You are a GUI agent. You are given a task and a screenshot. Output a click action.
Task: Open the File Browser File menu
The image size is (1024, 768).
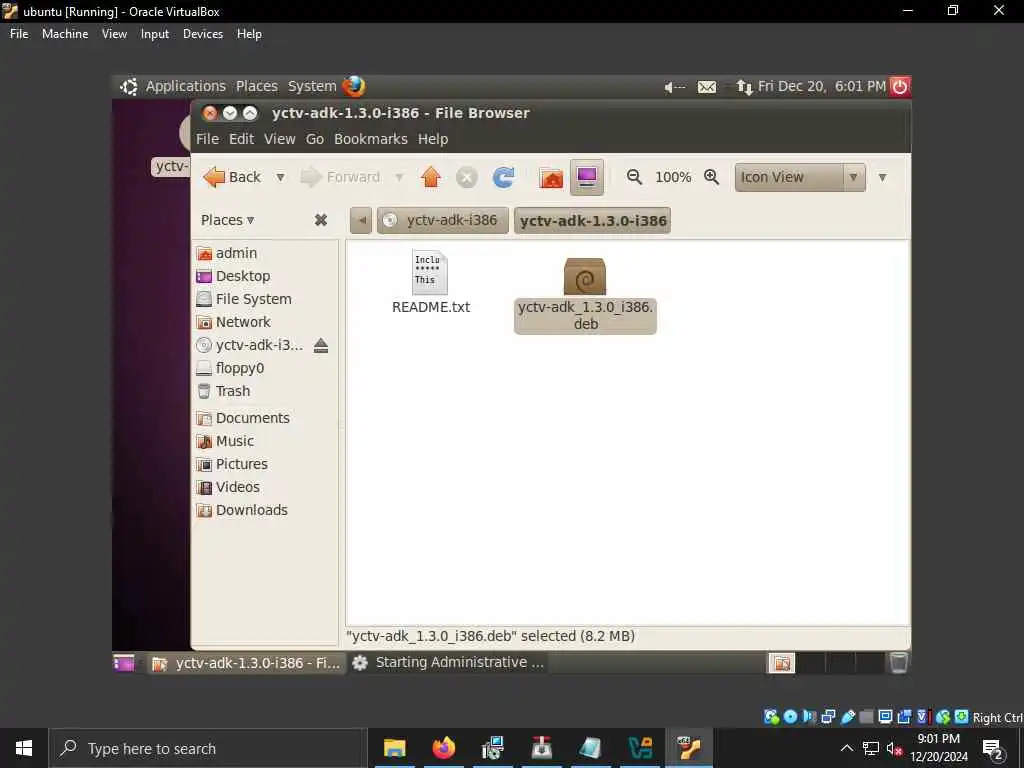pyautogui.click(x=207, y=139)
